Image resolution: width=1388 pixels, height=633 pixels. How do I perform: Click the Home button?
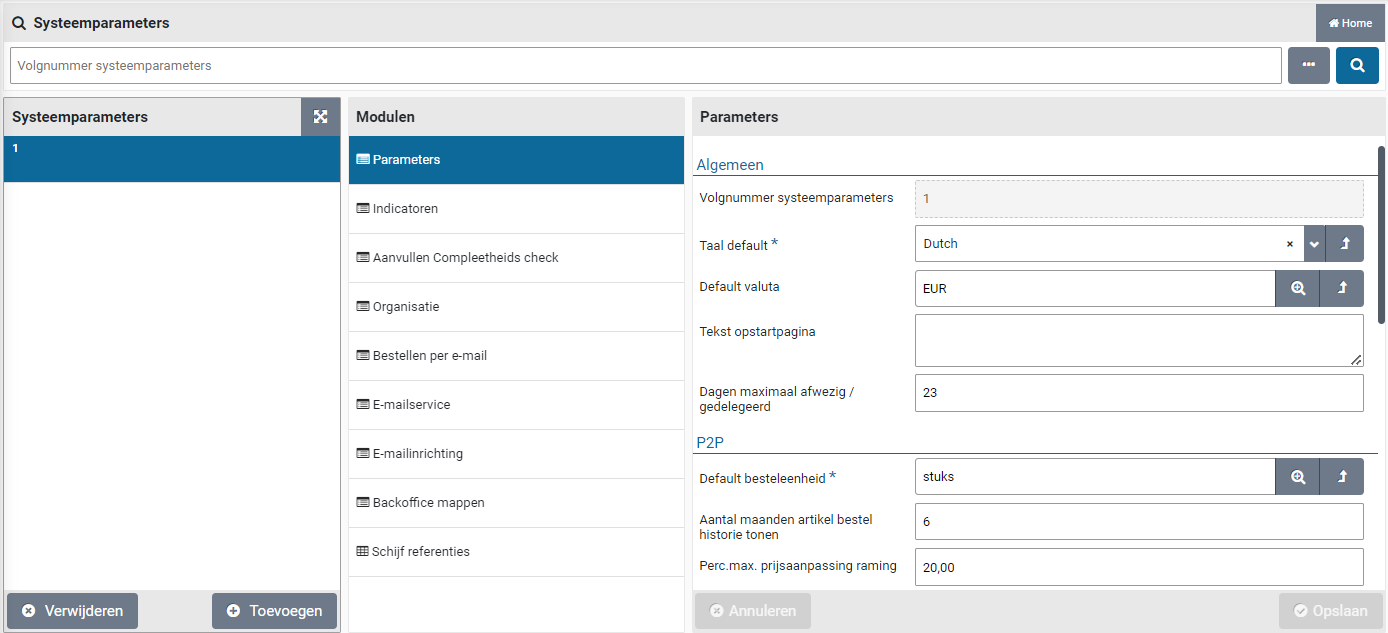[1350, 23]
